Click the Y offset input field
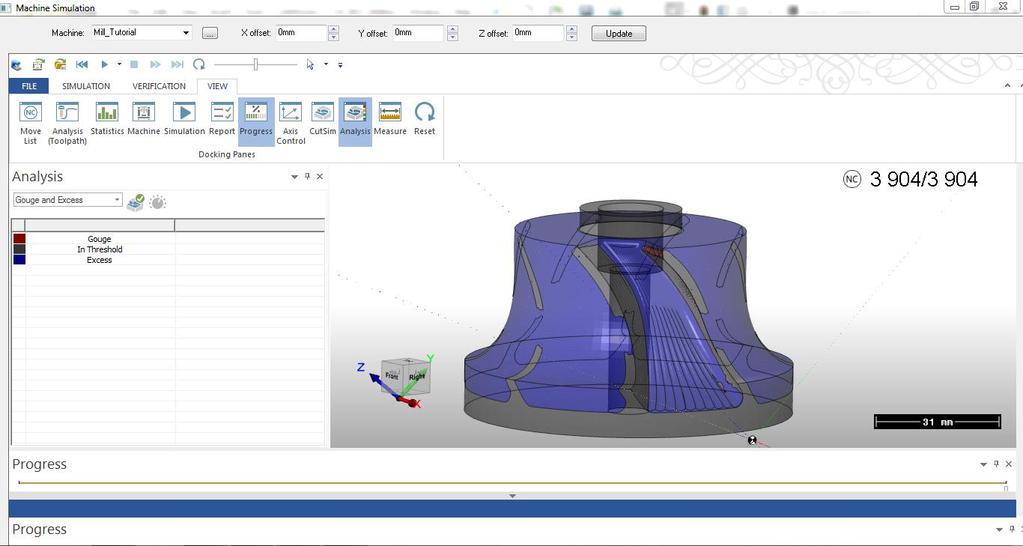The width and height of the screenshot is (1023, 546). (418, 33)
